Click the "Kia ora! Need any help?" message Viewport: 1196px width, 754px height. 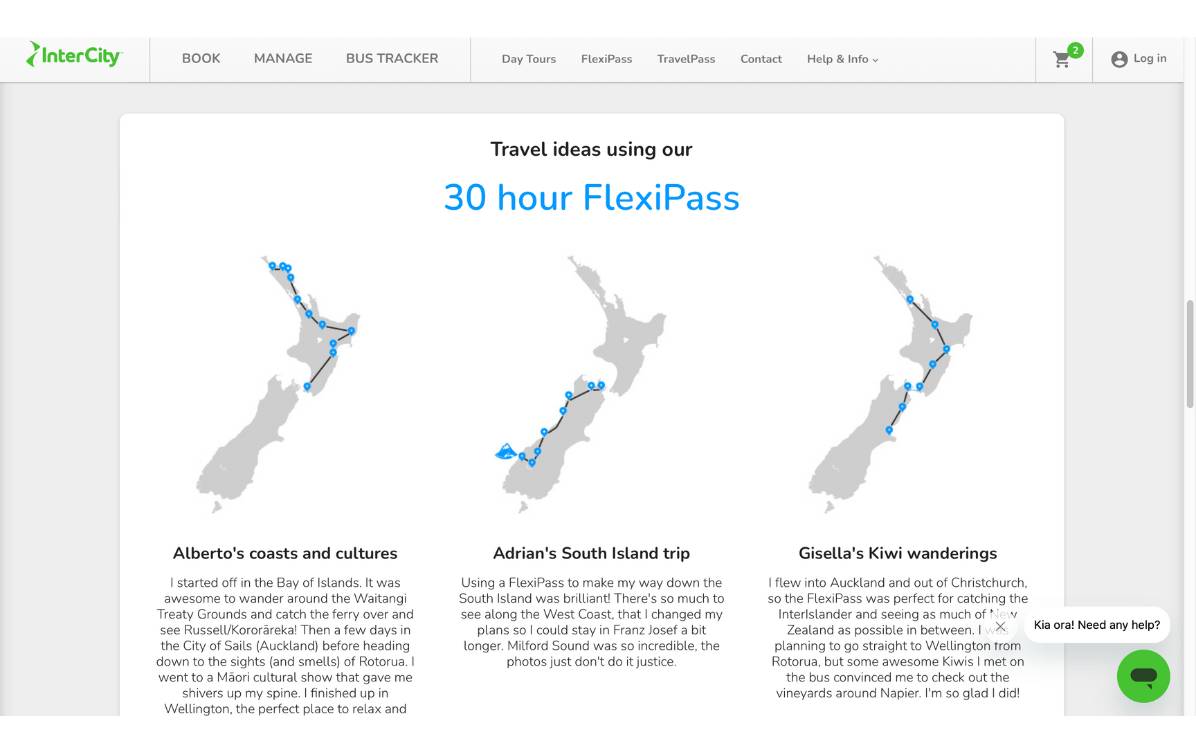[x=1097, y=625]
